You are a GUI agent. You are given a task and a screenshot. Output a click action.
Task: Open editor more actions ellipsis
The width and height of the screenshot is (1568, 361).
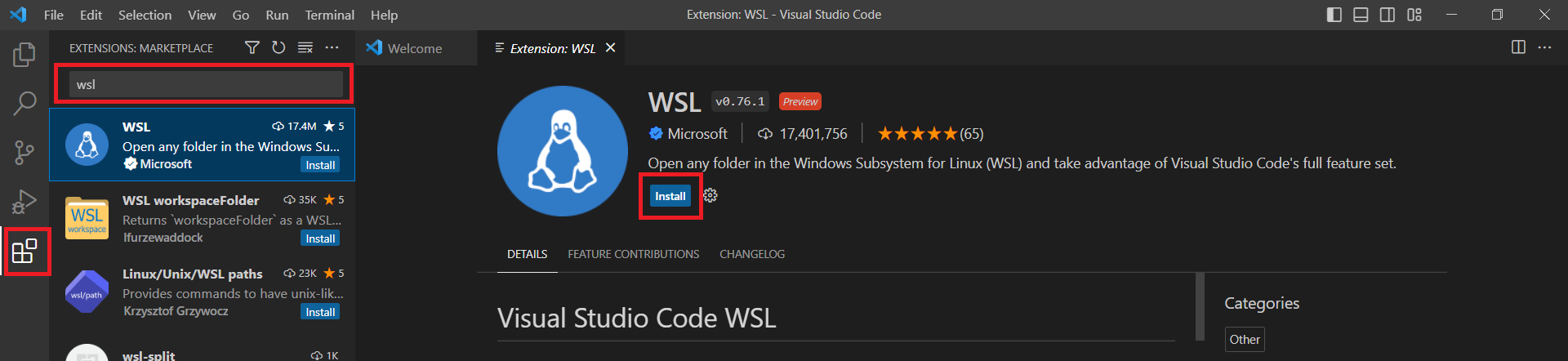click(x=1544, y=47)
